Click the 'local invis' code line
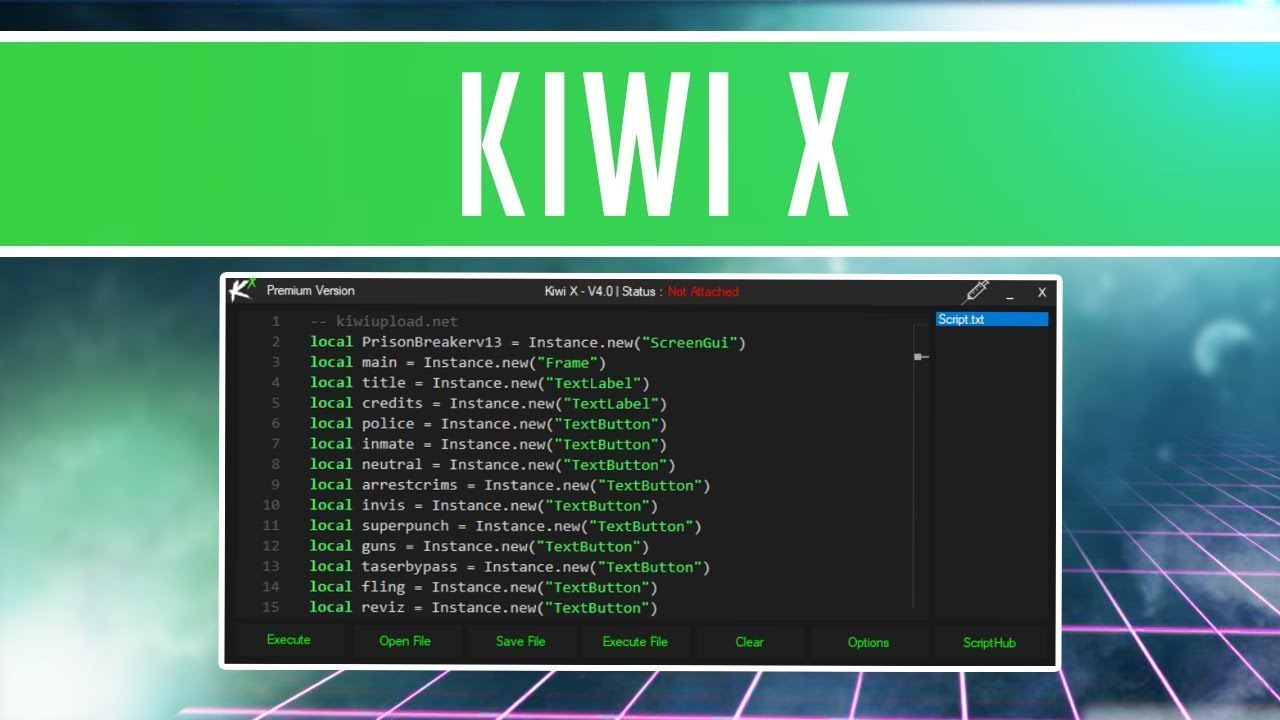Screen dimensions: 1280x720 click(484, 506)
